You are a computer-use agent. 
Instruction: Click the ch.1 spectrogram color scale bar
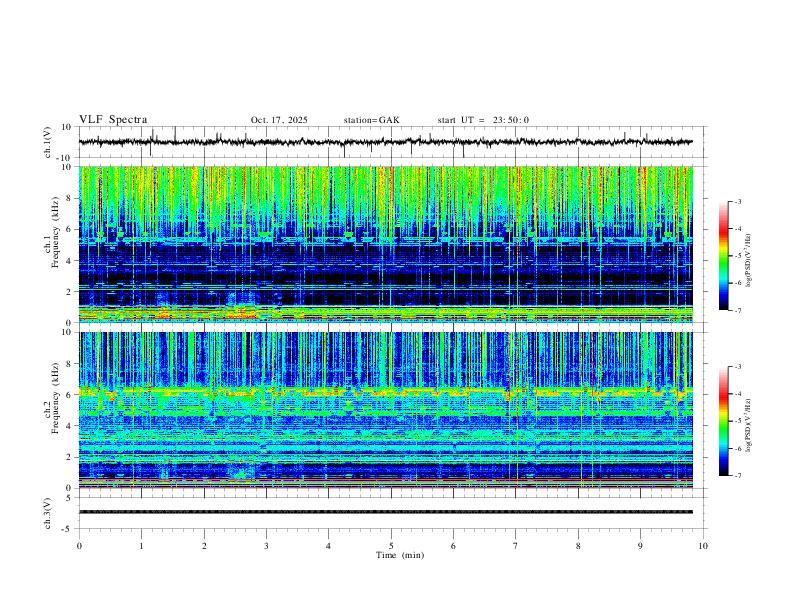point(723,256)
